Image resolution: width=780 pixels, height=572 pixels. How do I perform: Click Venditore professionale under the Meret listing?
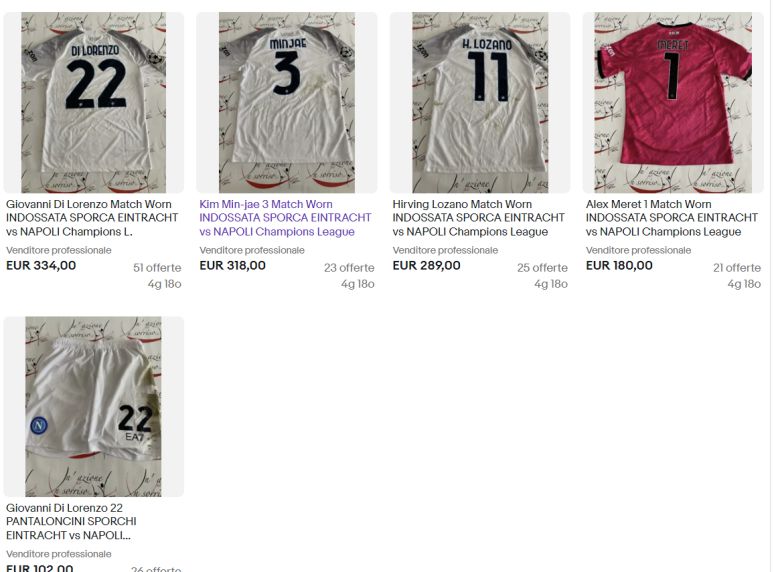[x=638, y=250]
